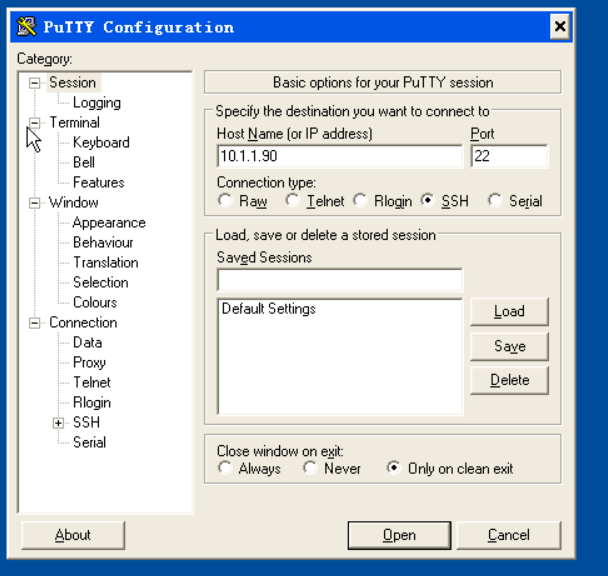Open the Logging category
Image resolution: width=608 pixels, height=576 pixels.
[x=97, y=103]
